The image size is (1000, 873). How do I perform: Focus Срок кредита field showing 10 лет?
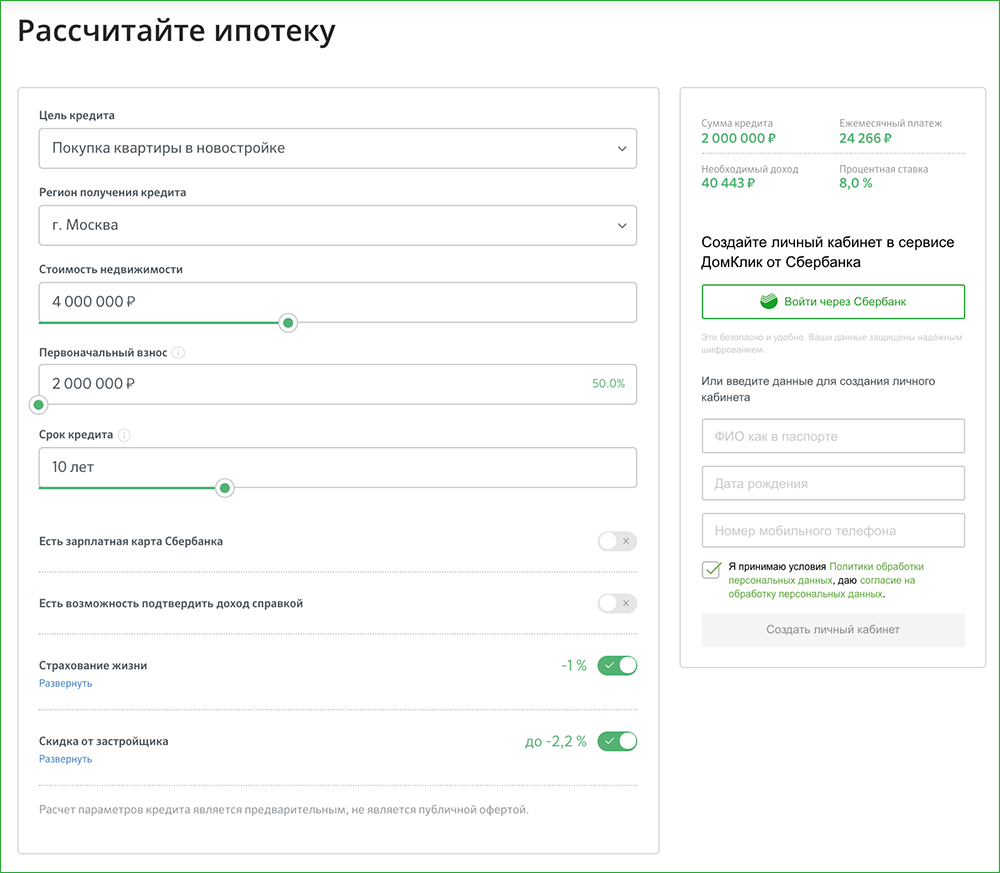click(338, 467)
